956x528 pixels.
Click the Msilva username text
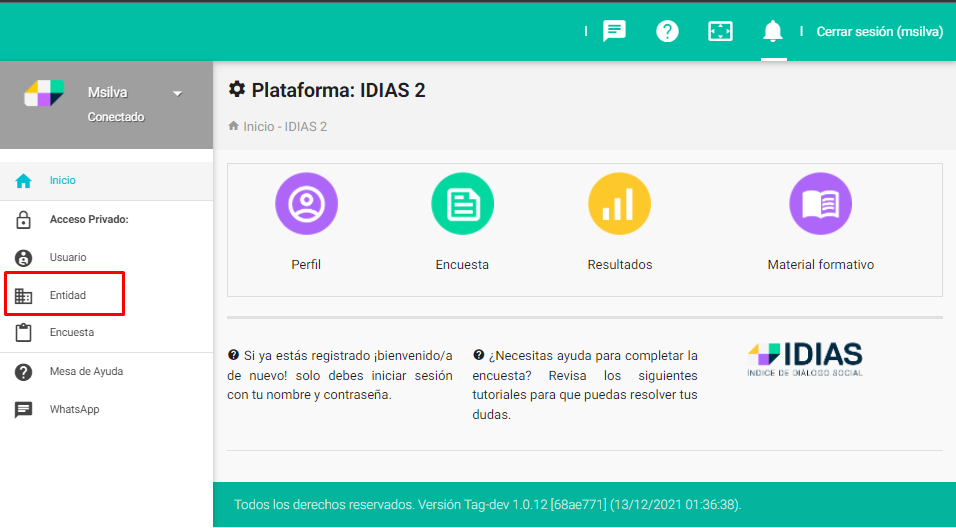tap(107, 93)
